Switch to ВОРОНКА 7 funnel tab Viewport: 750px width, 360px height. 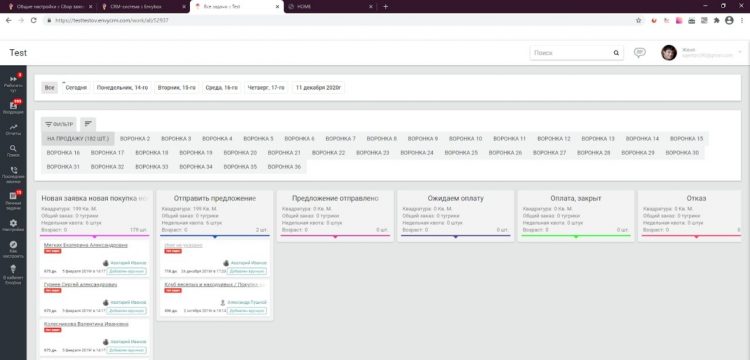click(341, 139)
